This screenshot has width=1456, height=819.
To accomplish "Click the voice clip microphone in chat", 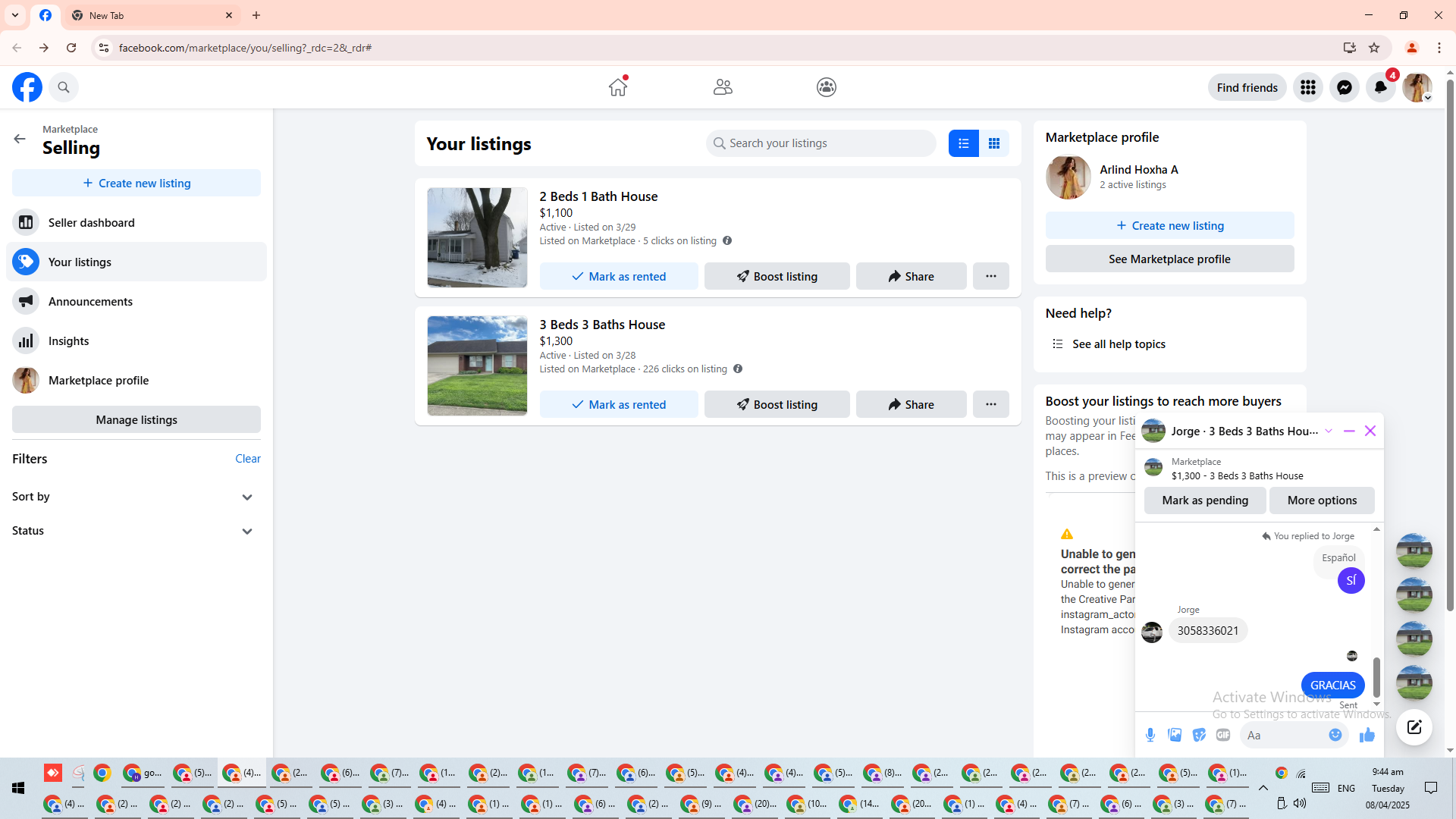I will coord(1150,735).
